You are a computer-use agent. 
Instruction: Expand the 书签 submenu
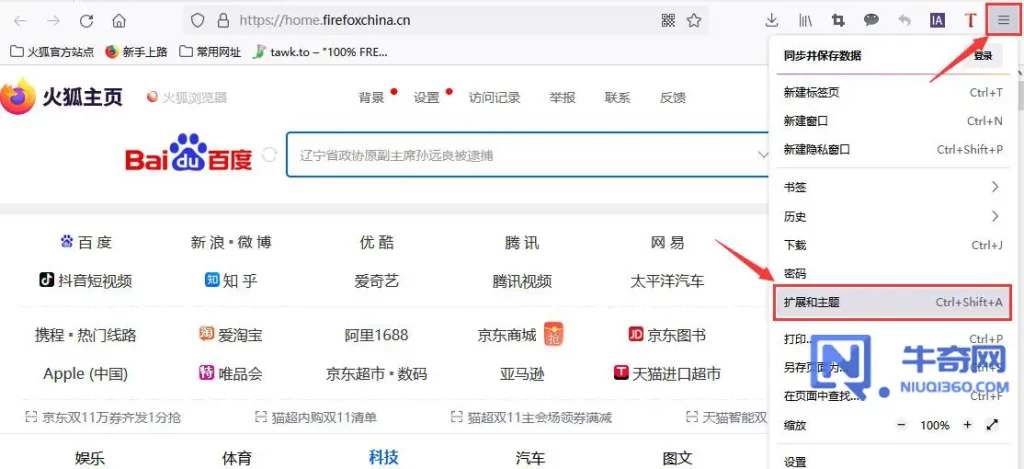click(x=893, y=187)
